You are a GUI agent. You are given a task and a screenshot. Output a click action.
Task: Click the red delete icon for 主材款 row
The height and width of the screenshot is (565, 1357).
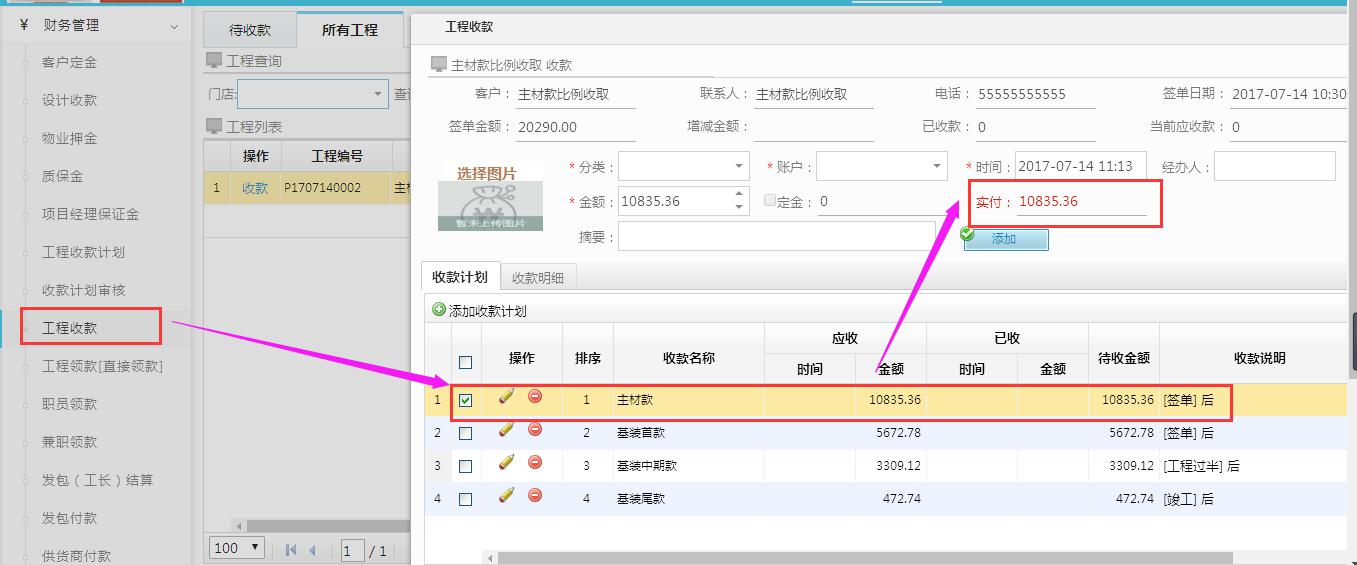click(x=535, y=397)
